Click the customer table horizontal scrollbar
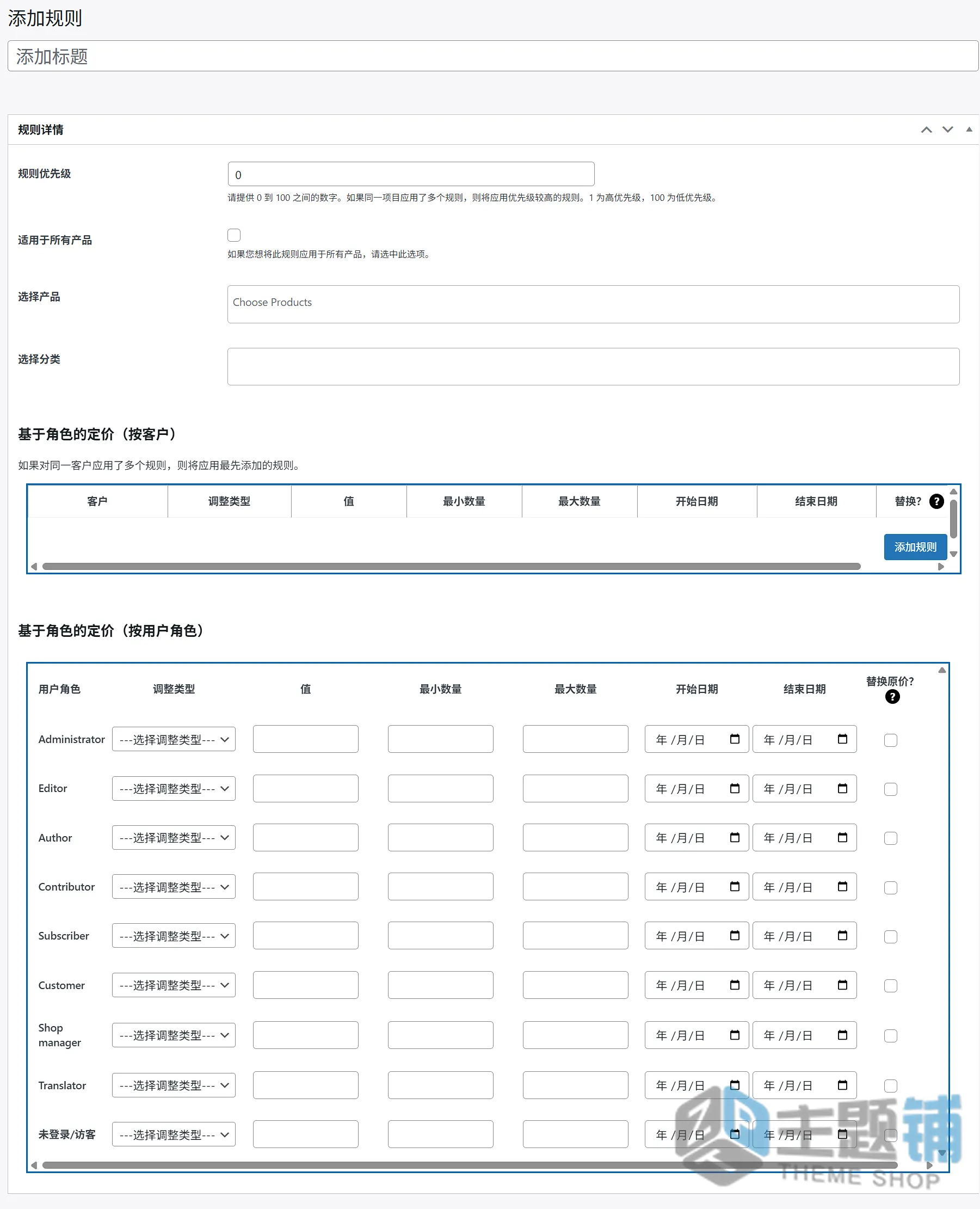 pos(451,566)
